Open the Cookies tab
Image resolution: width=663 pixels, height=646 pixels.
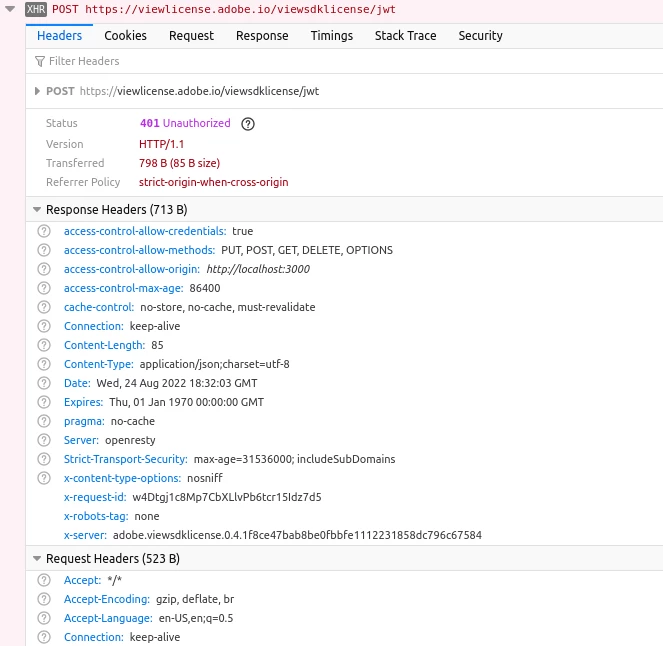pos(126,36)
